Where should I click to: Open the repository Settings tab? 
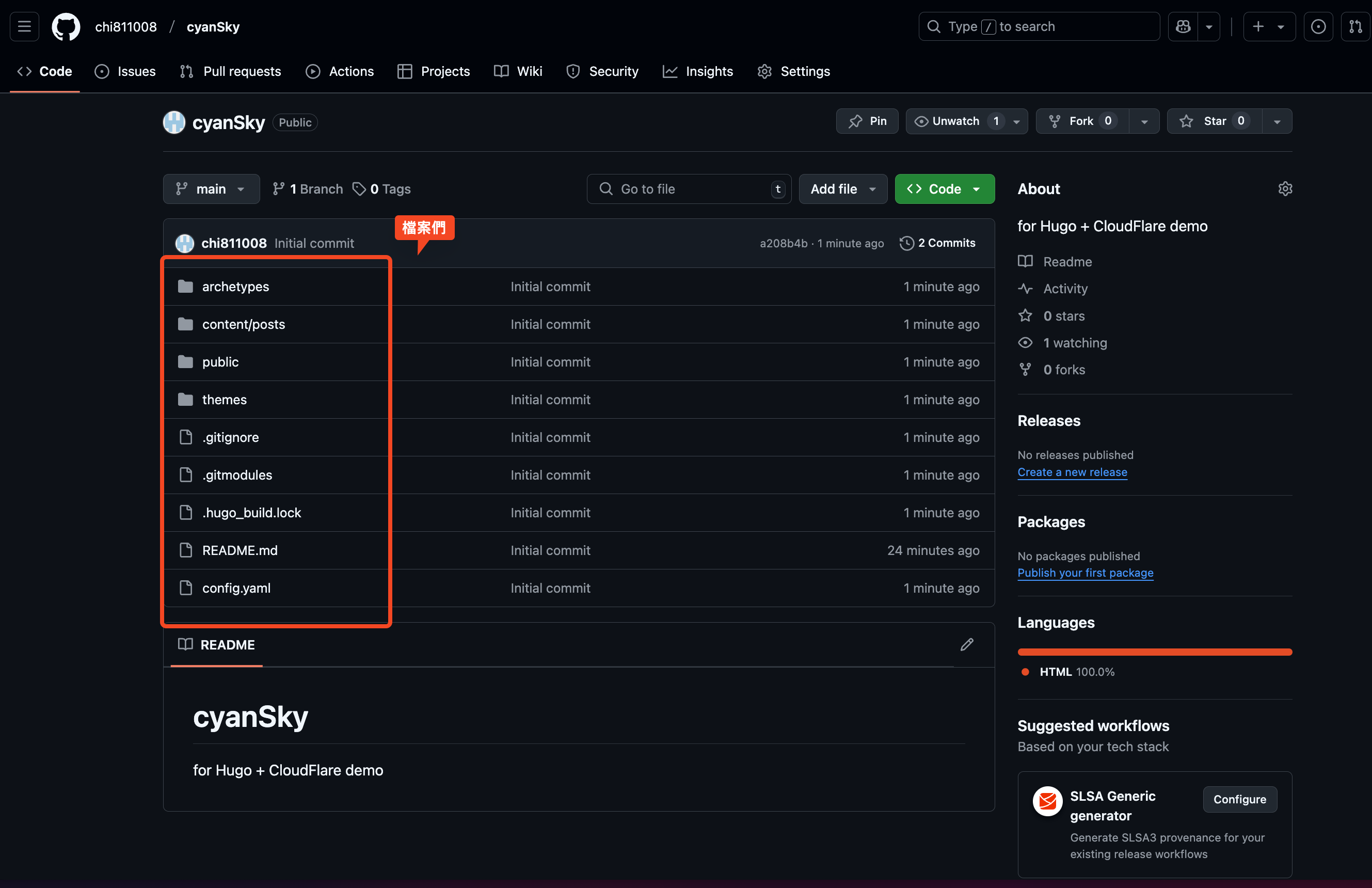click(793, 71)
